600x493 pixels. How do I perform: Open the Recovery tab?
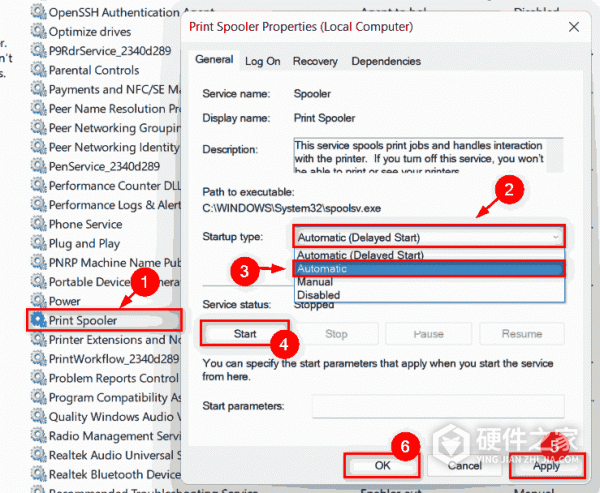(315, 61)
